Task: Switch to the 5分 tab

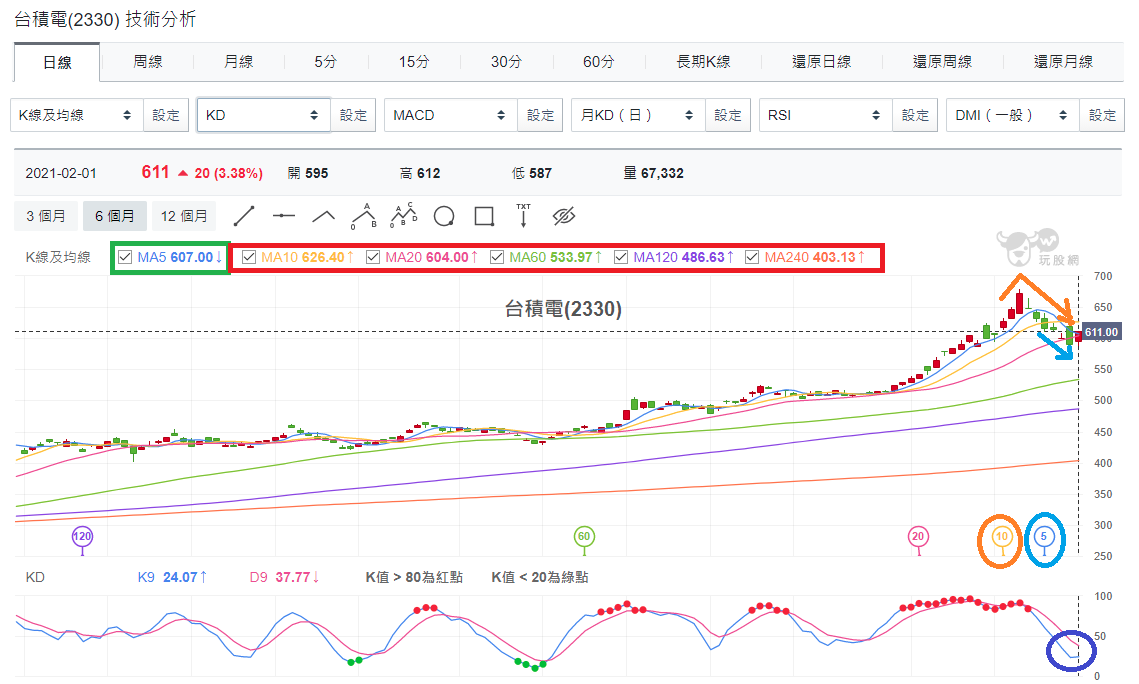Action: [325, 62]
